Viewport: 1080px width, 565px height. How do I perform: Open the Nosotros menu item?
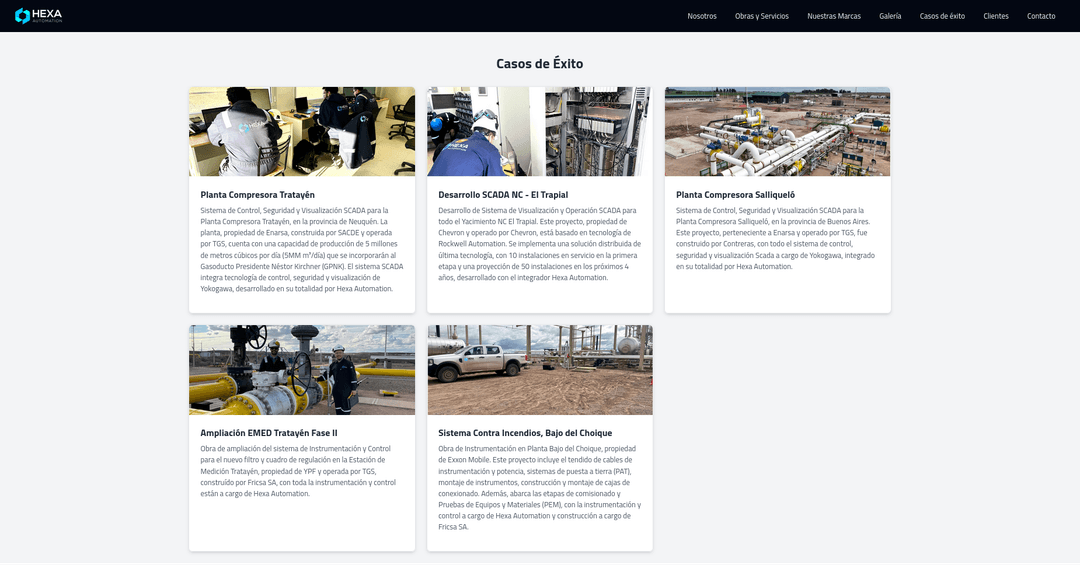(x=702, y=16)
